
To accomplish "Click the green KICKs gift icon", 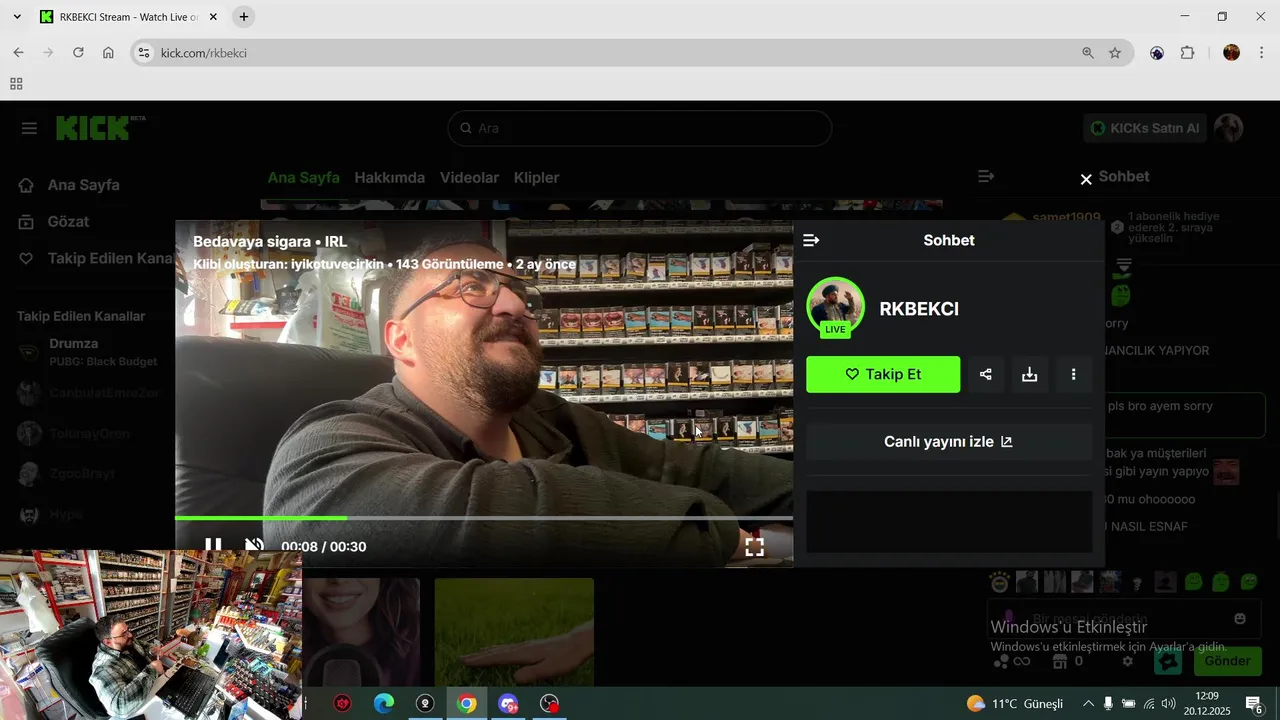I will pos(1168,661).
